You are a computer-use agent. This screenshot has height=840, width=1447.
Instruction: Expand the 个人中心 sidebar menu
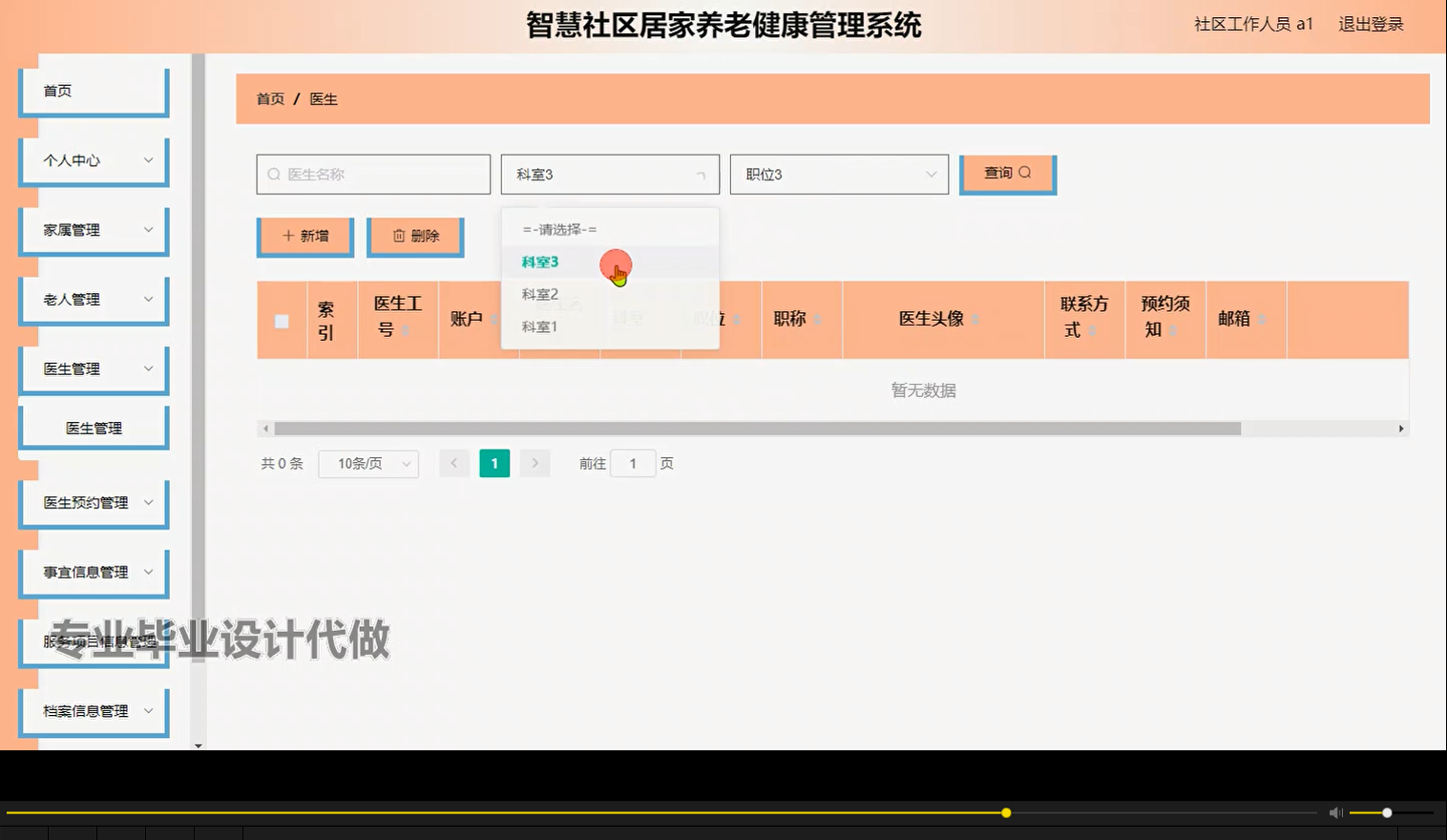[93, 160]
